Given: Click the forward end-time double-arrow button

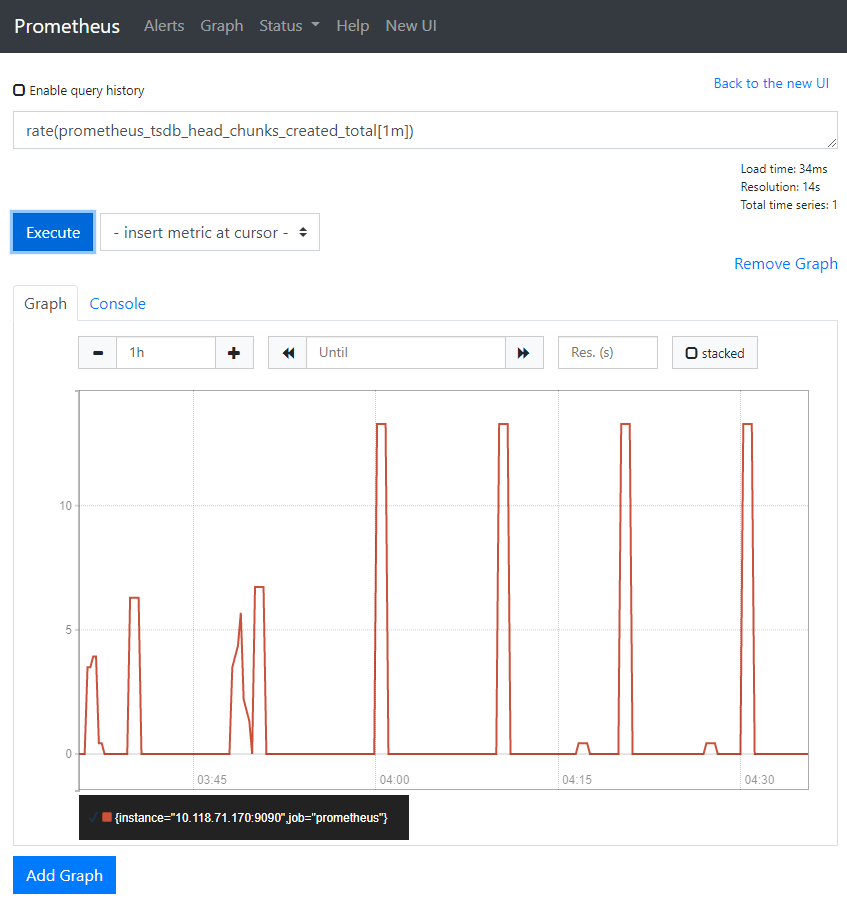Looking at the screenshot, I should coord(524,353).
